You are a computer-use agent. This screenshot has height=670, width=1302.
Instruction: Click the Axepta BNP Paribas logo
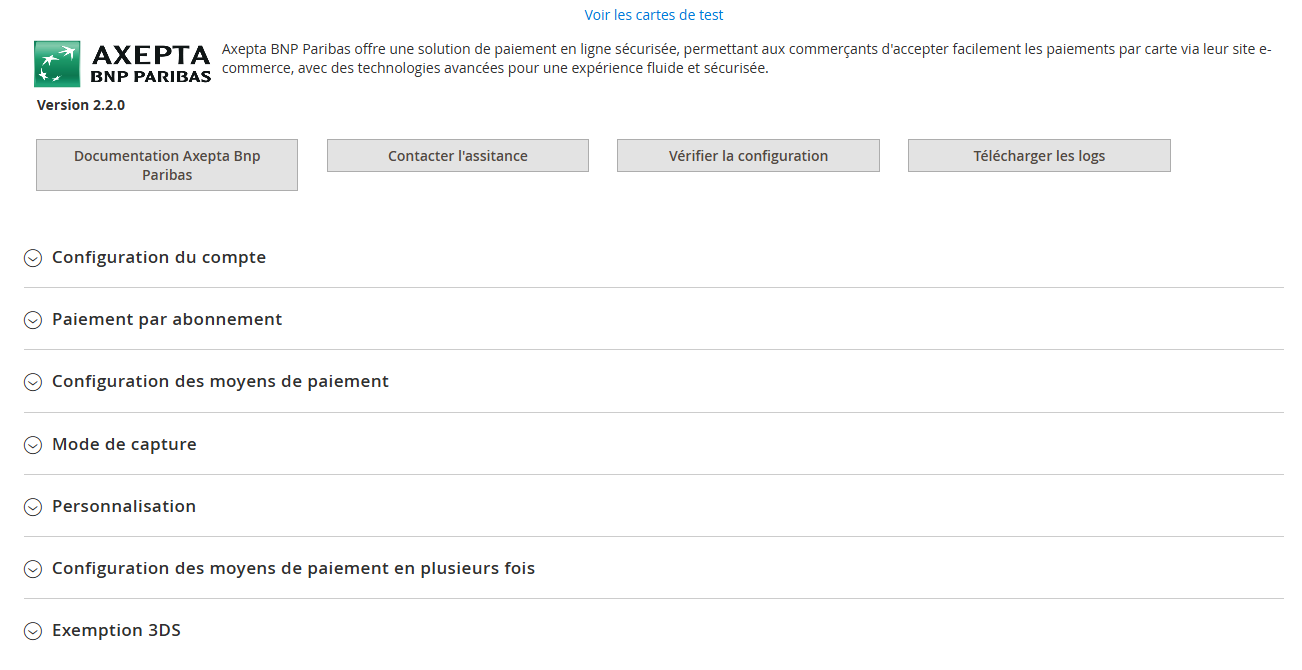tap(123, 64)
